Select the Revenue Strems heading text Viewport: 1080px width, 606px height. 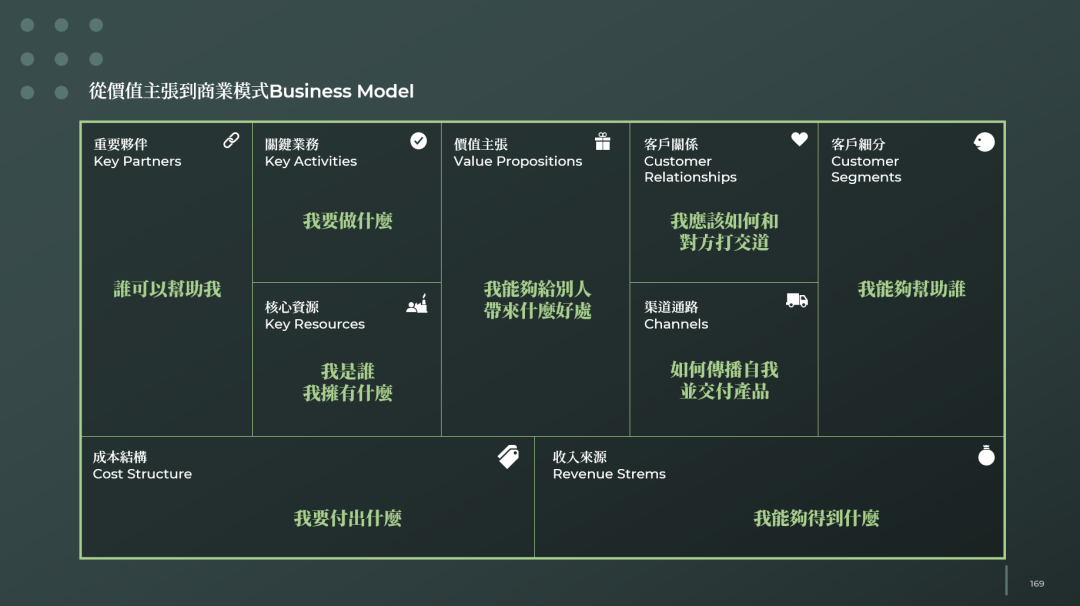[609, 466]
